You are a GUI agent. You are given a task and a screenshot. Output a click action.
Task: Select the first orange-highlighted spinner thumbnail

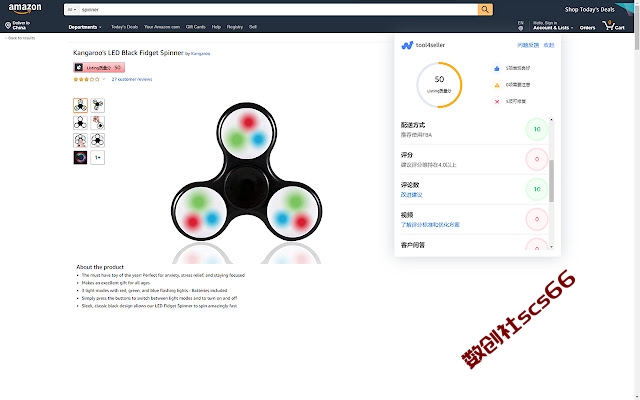(x=80, y=105)
